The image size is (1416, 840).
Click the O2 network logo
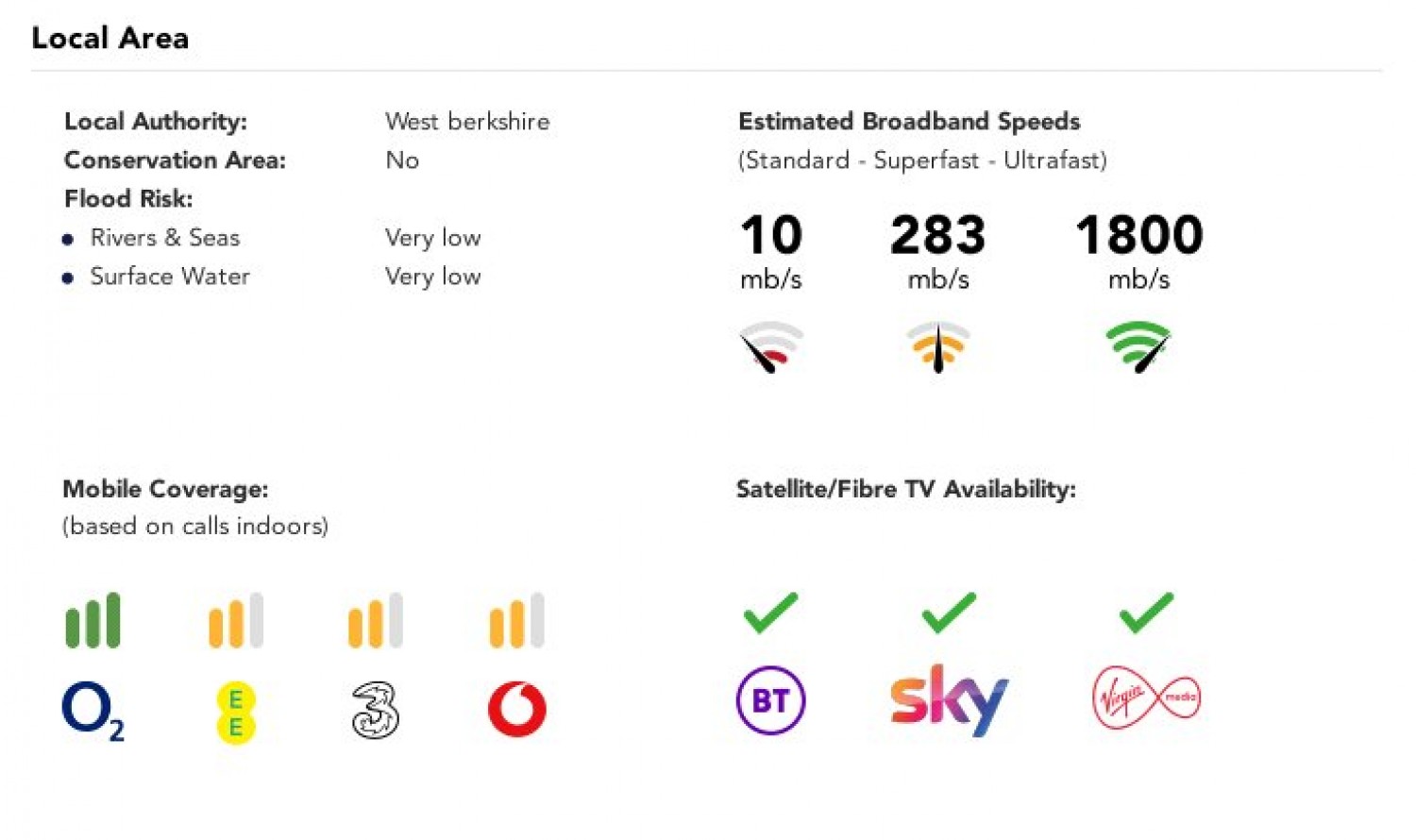(92, 709)
